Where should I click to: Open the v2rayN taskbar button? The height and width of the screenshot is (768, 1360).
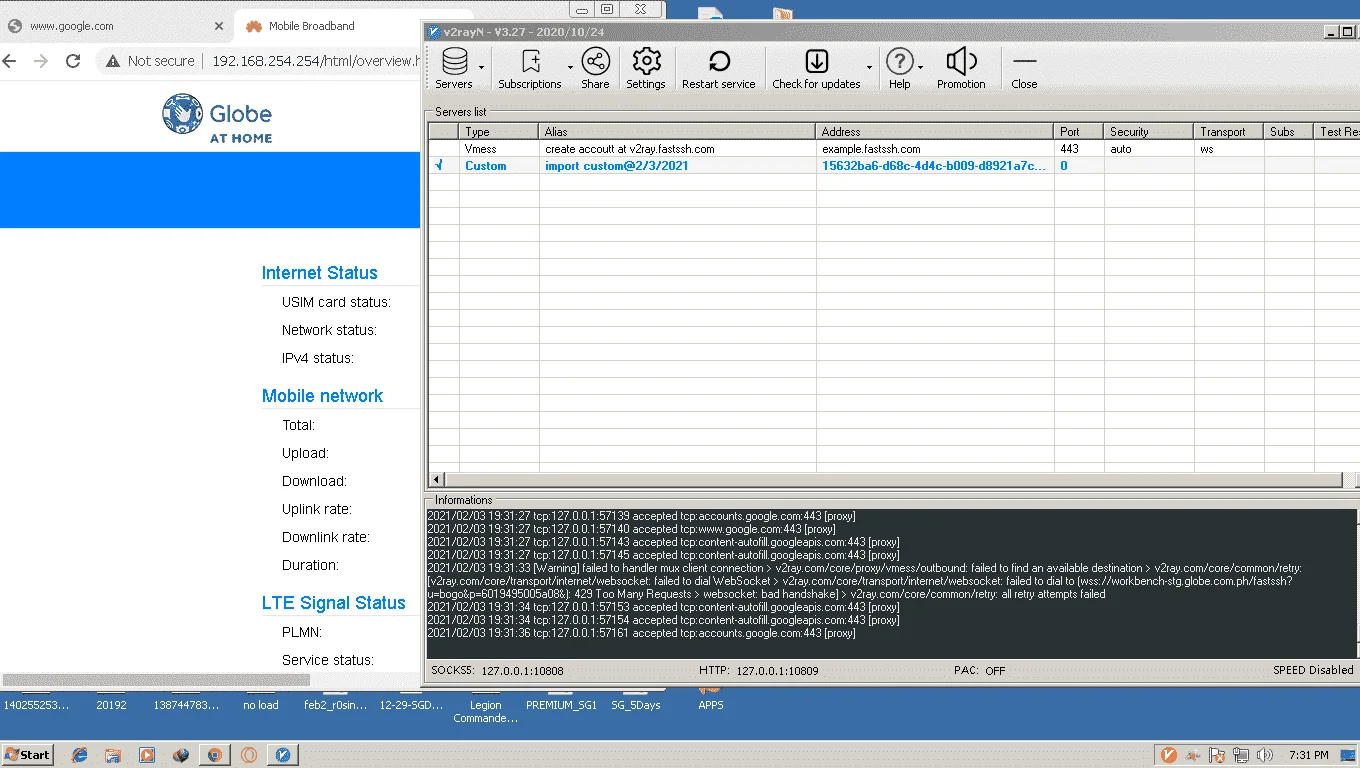[283, 755]
